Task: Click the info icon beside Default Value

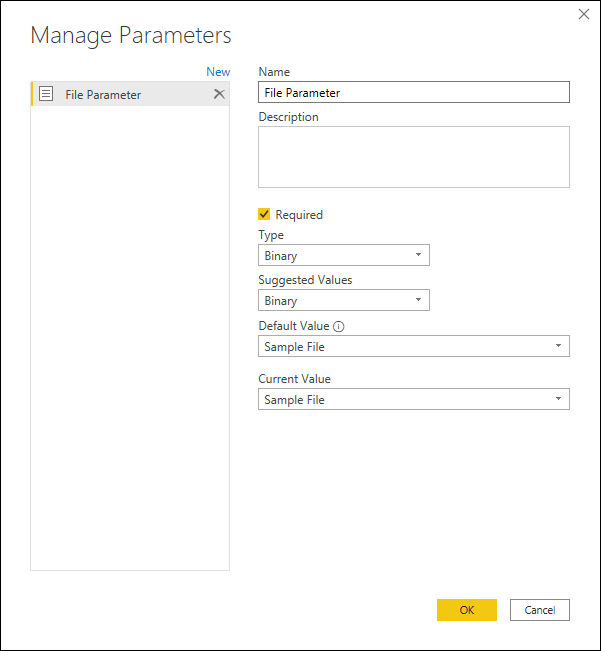Action: [x=339, y=326]
